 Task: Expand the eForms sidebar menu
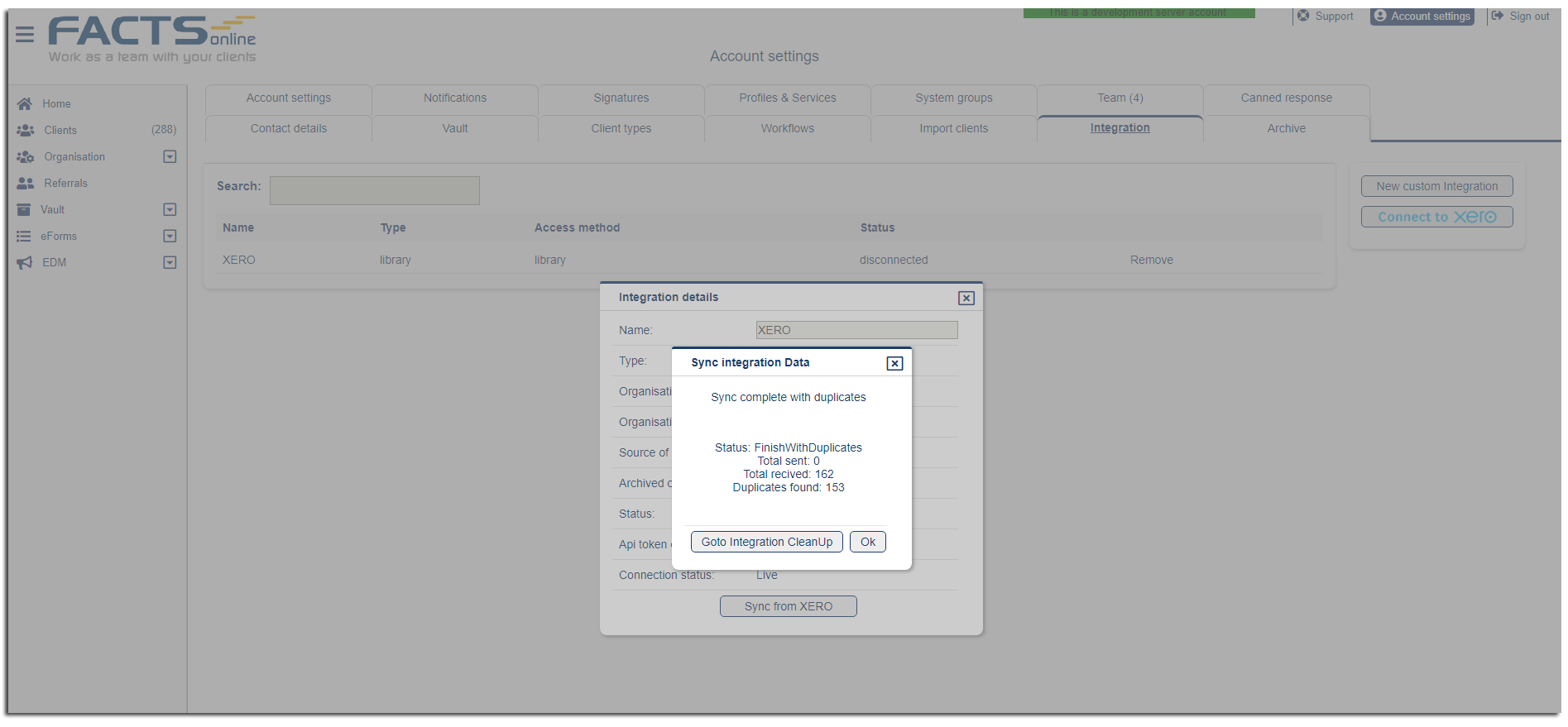click(x=170, y=236)
